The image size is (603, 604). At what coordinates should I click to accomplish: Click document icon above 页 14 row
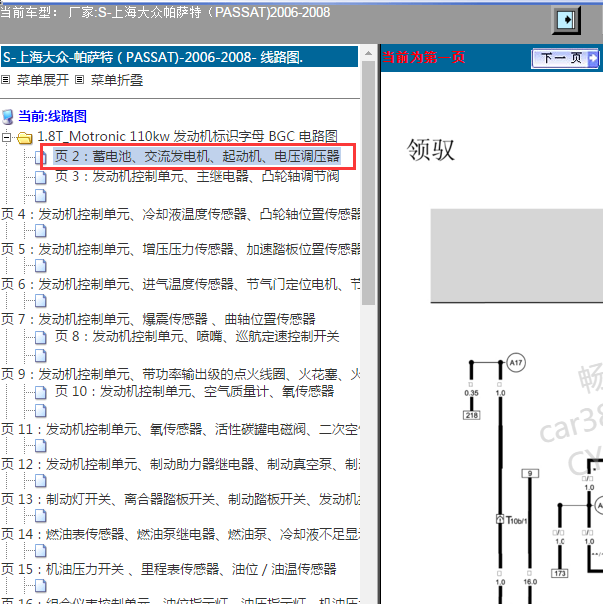point(40,516)
